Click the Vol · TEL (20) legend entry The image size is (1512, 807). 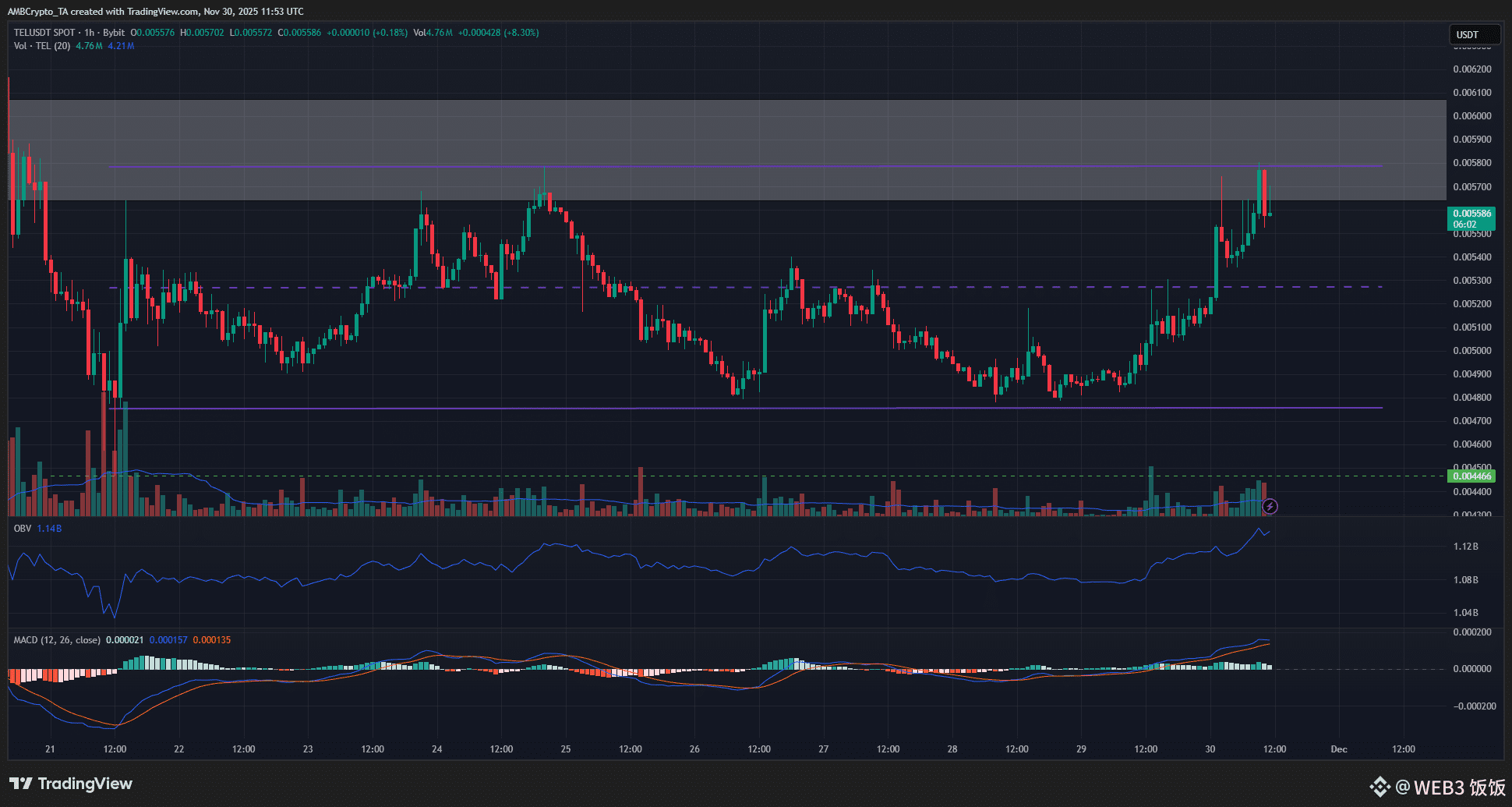43,46
